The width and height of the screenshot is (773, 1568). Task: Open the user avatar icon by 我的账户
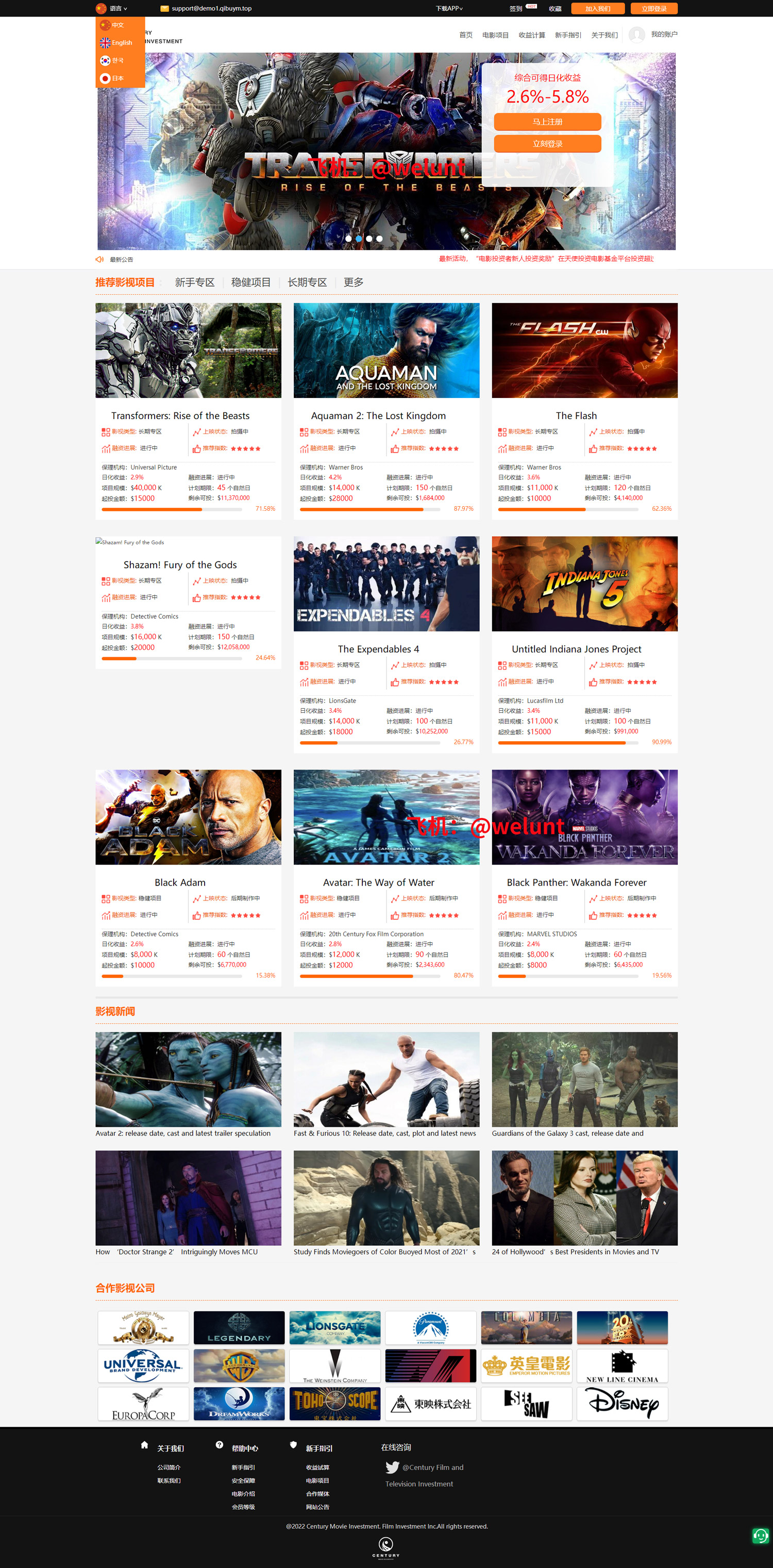coord(636,35)
